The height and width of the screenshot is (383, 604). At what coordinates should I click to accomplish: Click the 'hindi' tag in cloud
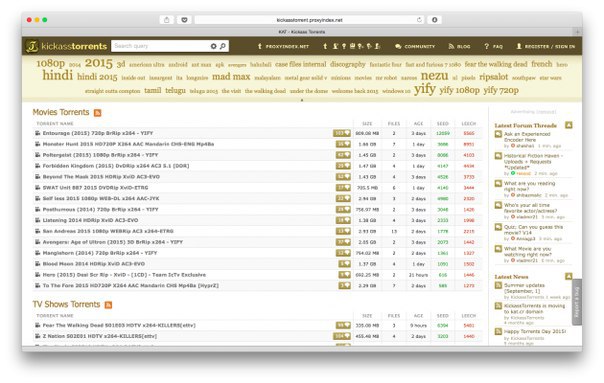pyautogui.click(x=57, y=76)
